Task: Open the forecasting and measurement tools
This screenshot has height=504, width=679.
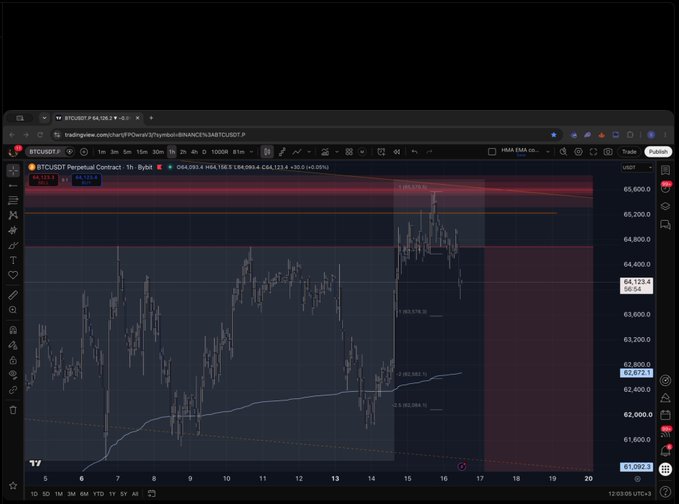Action: pyautogui.click(x=13, y=230)
